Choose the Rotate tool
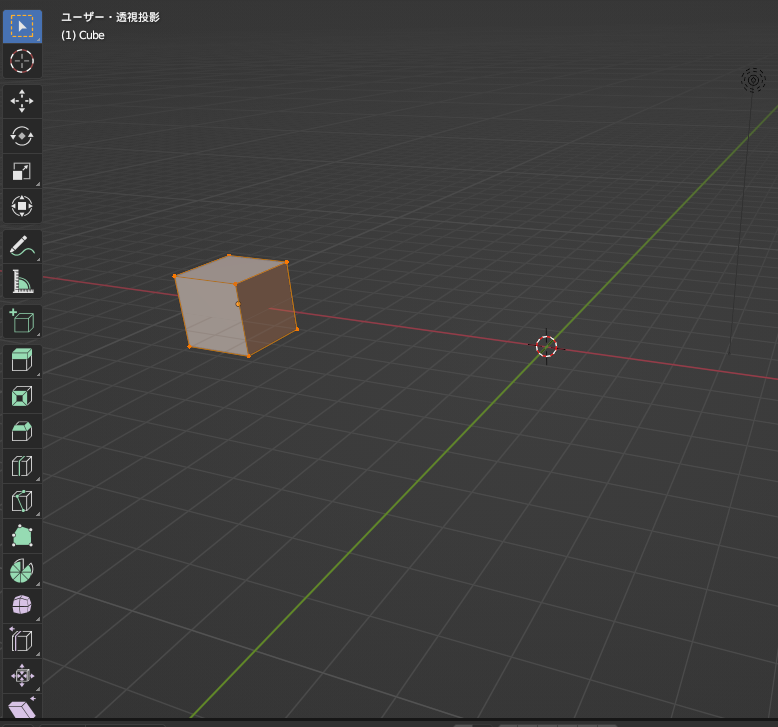Screen dimensions: 778x727 pyautogui.click(x=22, y=136)
